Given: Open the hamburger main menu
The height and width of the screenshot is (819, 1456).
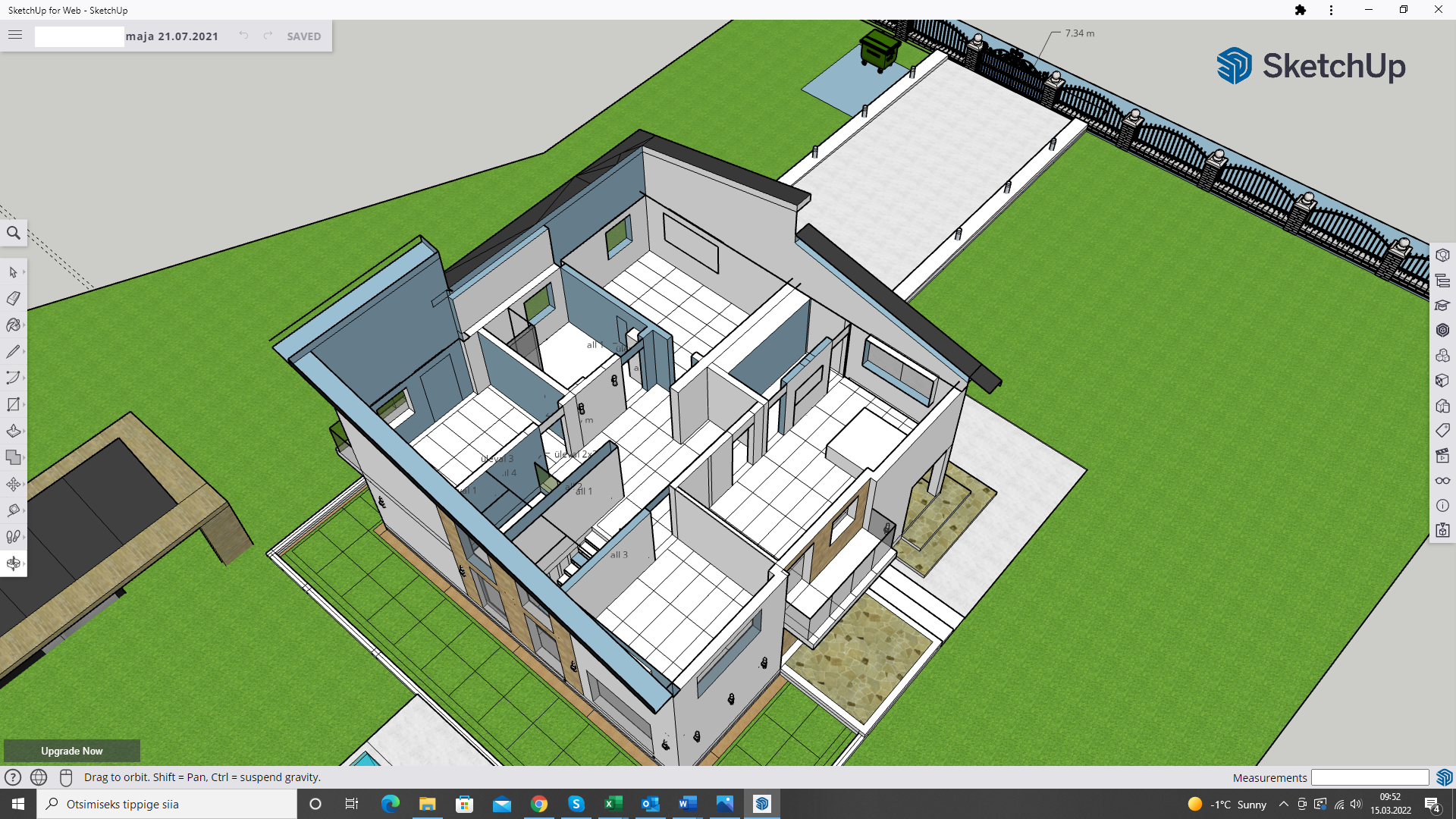Looking at the screenshot, I should (x=15, y=36).
